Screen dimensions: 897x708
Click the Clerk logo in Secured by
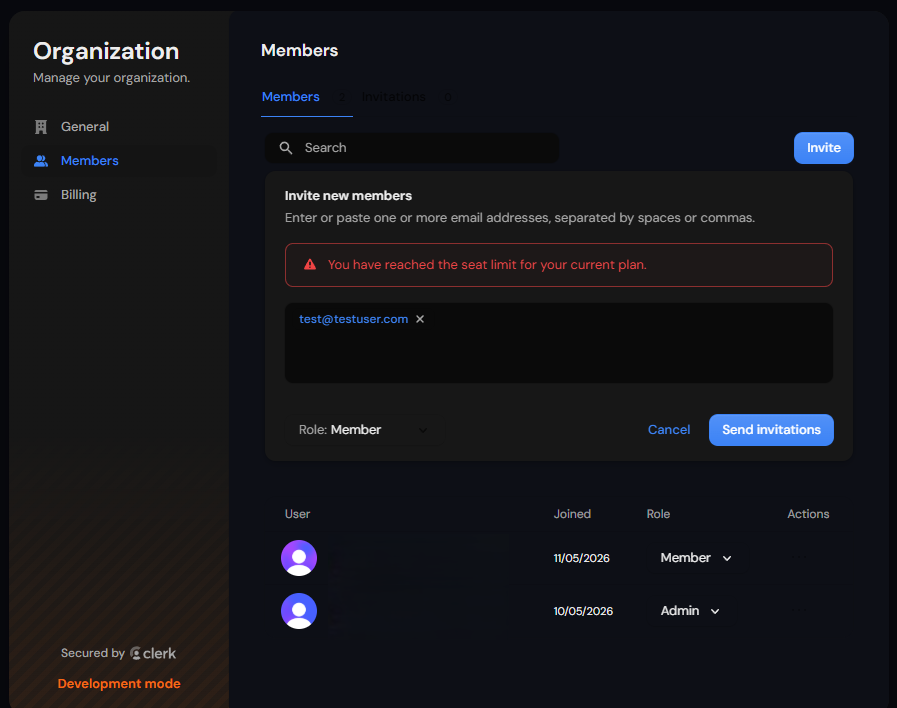click(153, 653)
